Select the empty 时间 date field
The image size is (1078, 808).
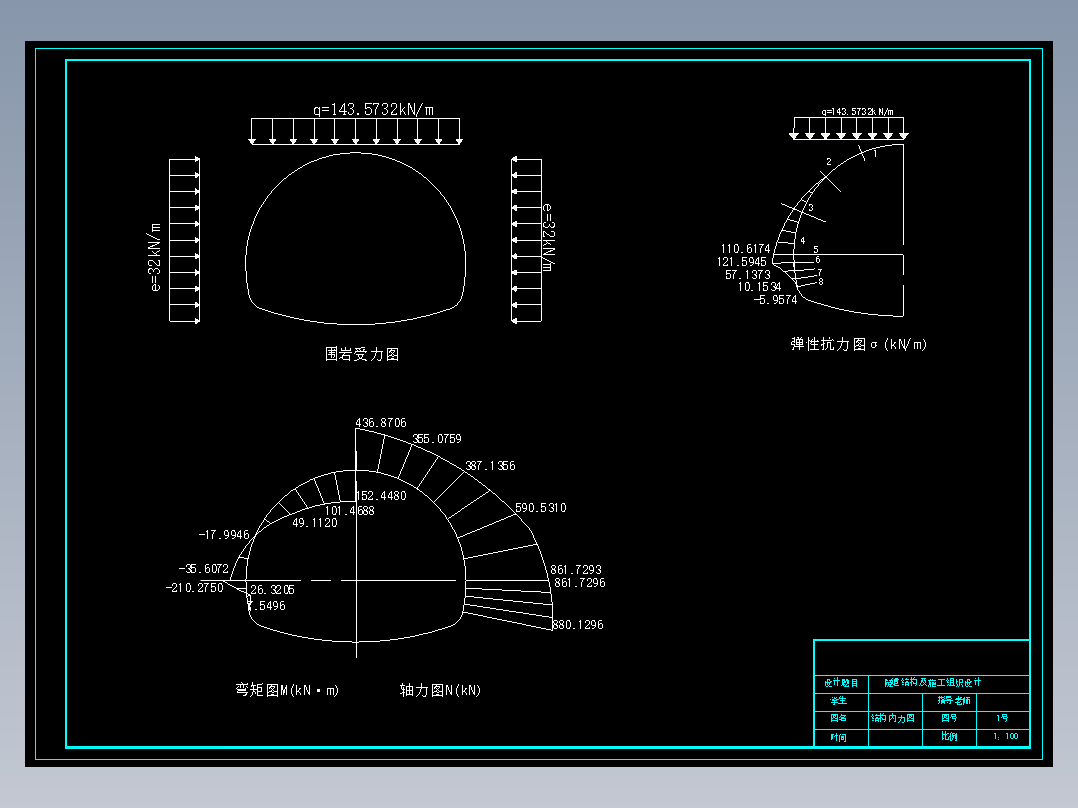point(895,737)
